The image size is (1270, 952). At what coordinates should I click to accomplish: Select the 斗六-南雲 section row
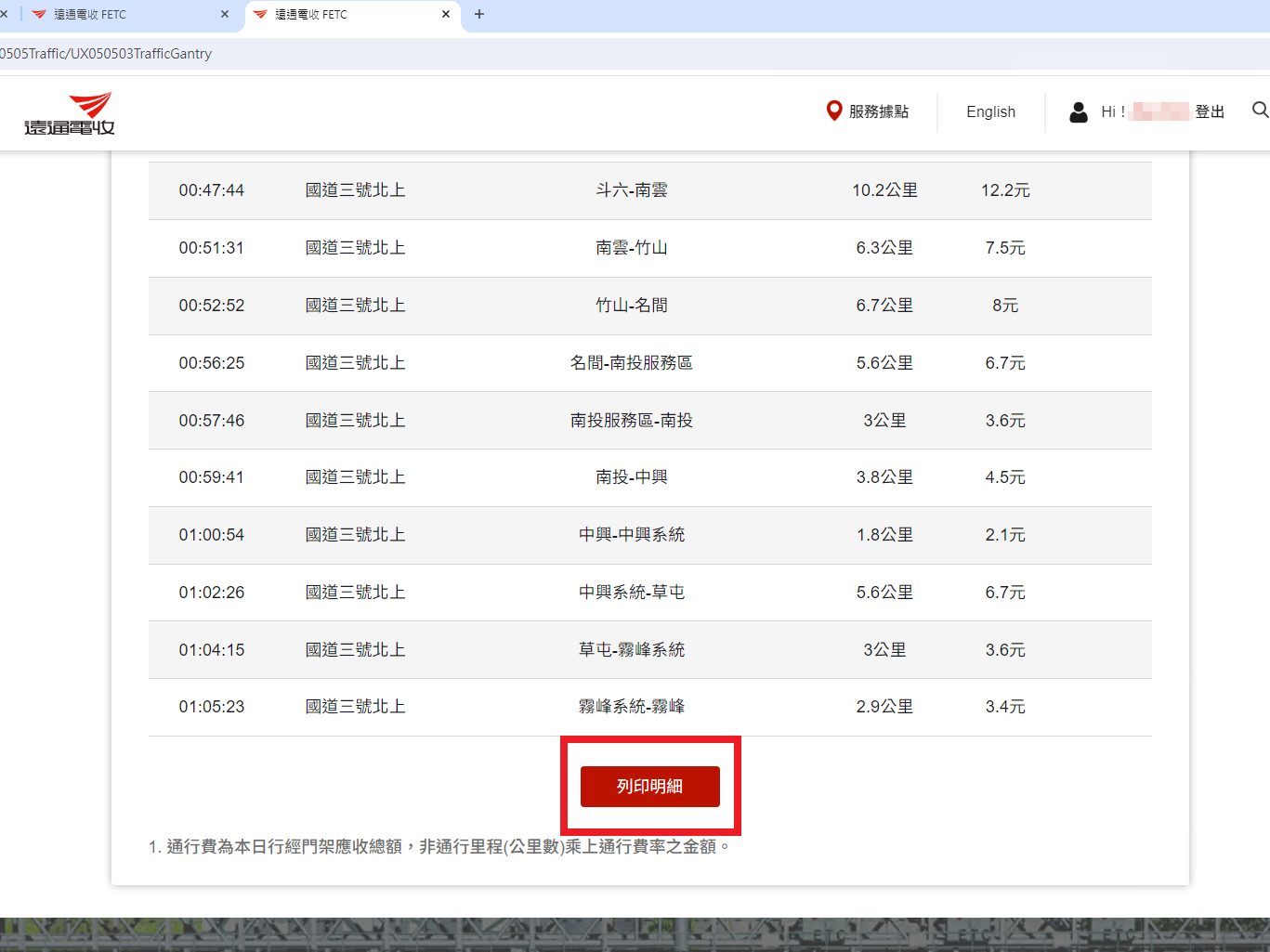tap(631, 190)
